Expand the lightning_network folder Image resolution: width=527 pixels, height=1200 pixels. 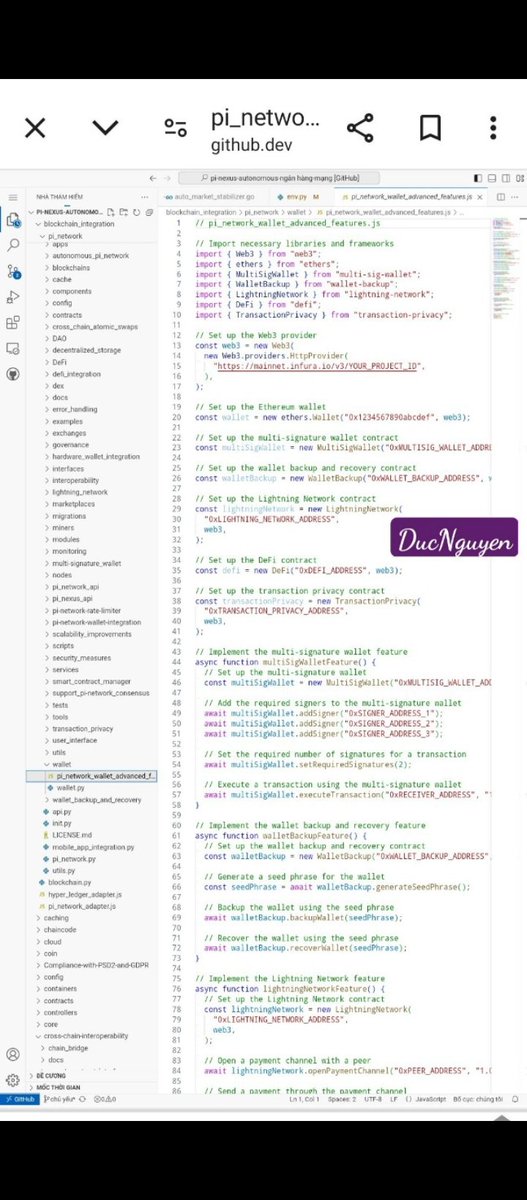click(x=80, y=492)
